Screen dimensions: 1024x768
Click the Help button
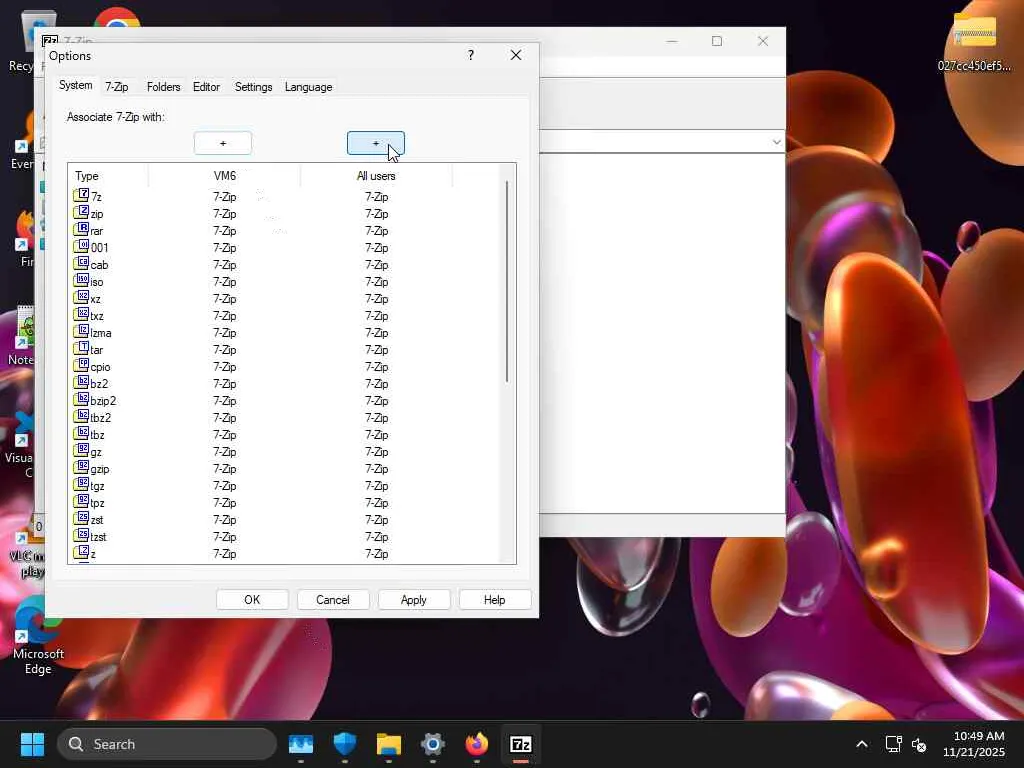coord(495,600)
